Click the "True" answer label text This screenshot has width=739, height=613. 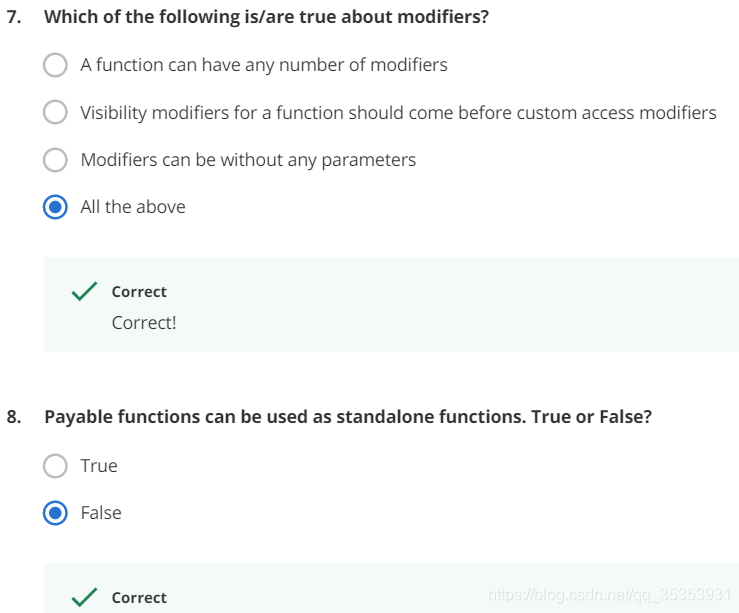point(99,466)
